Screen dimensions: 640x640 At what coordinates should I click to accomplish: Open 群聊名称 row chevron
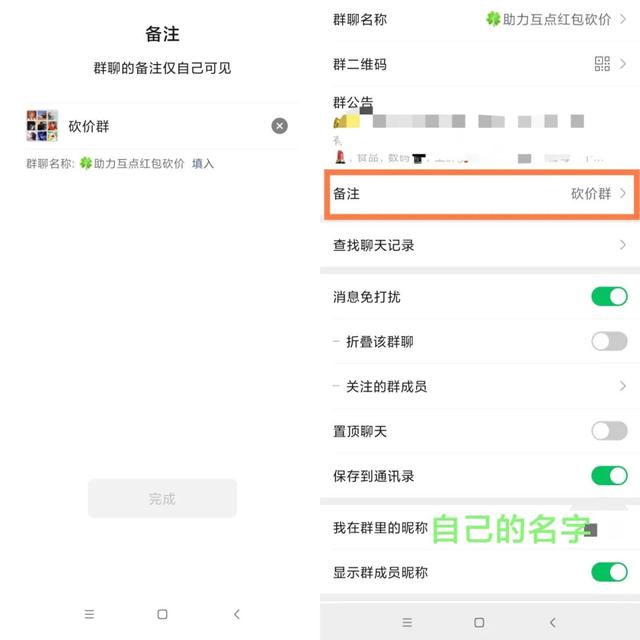[x=622, y=19]
